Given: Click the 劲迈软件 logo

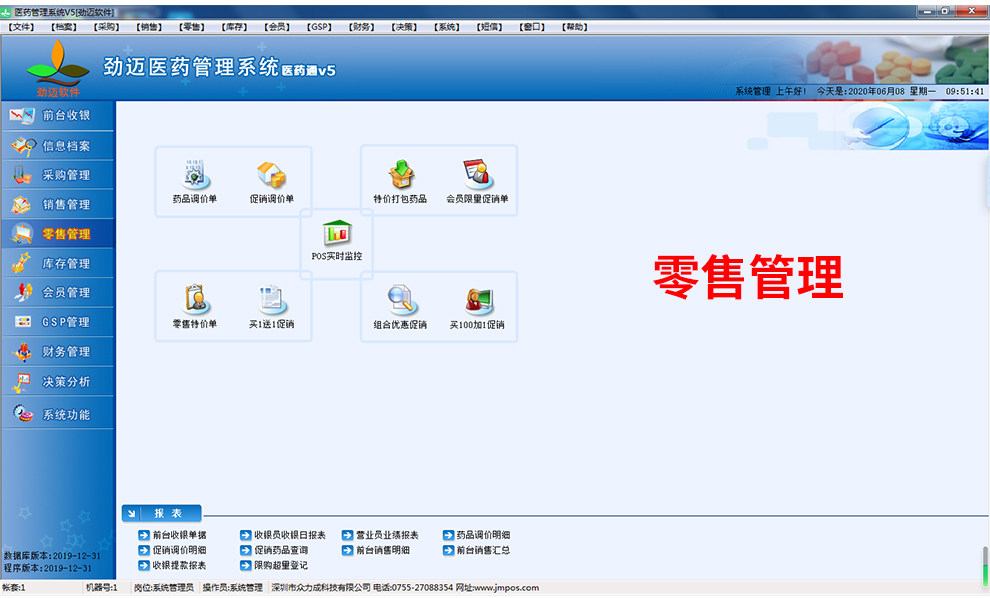Looking at the screenshot, I should pyautogui.click(x=58, y=69).
